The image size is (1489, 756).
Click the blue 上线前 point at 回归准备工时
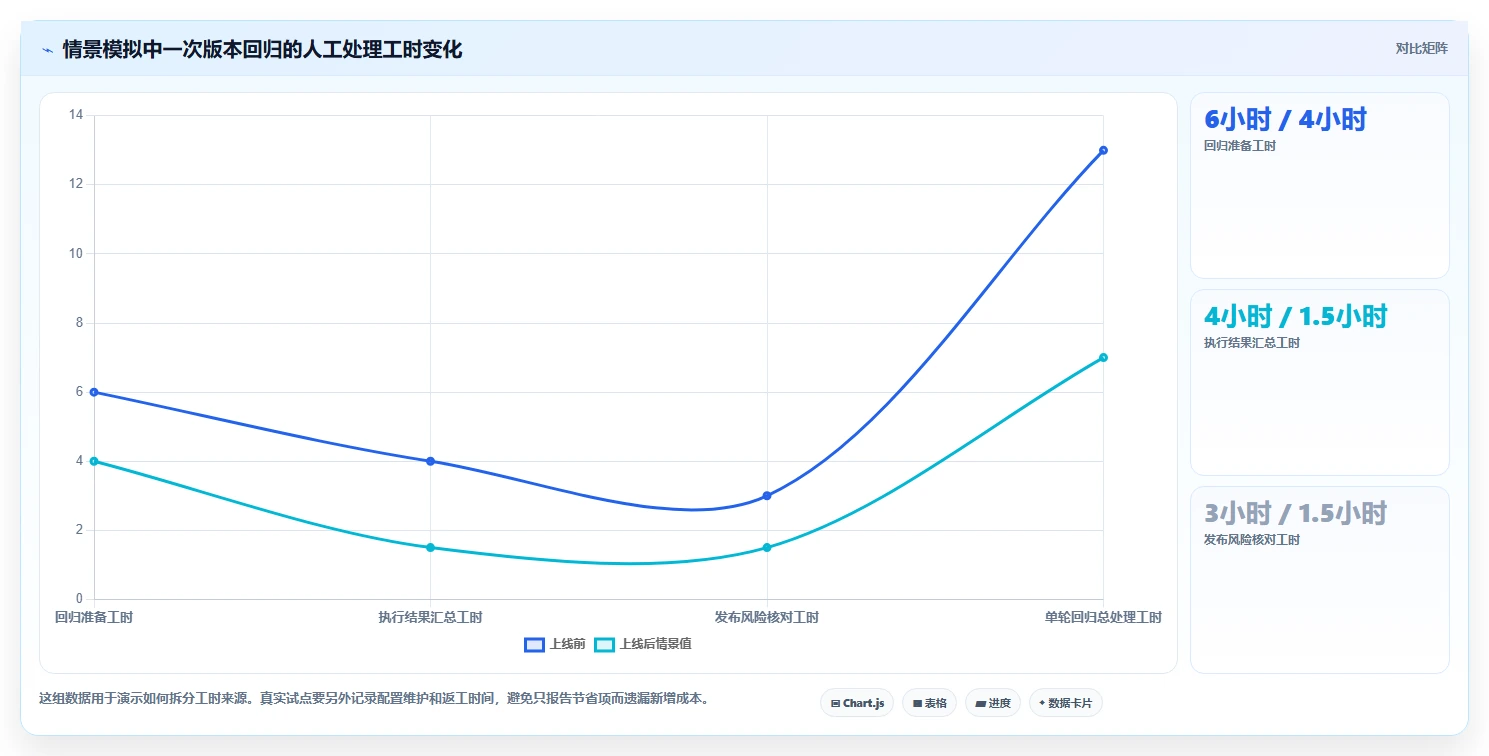click(94, 392)
